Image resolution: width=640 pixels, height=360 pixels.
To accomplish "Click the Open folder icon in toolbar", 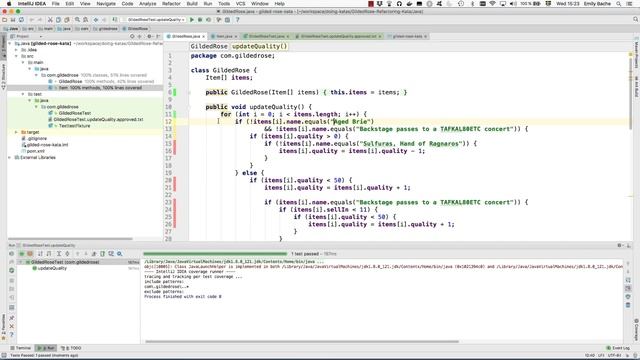I will tap(4, 20).
